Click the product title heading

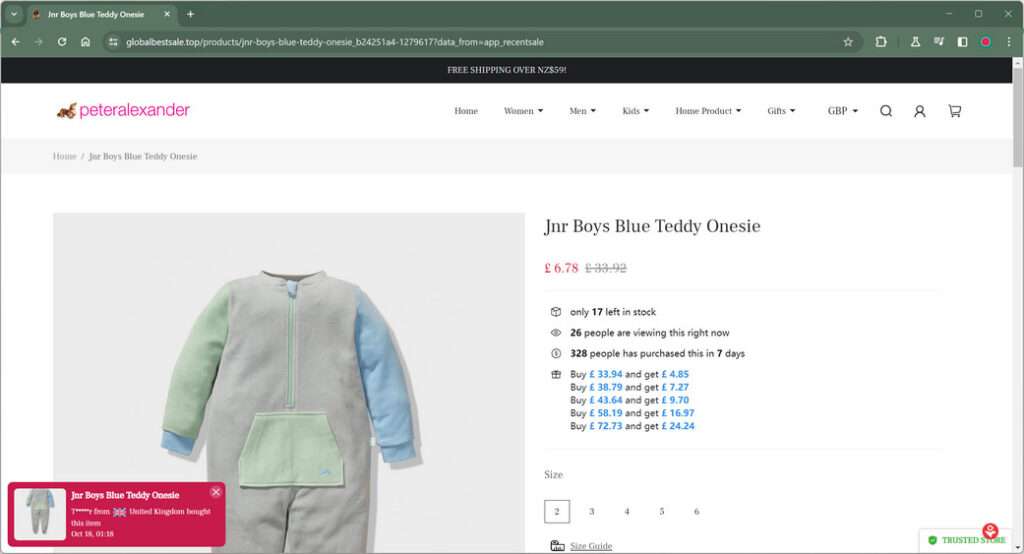point(652,226)
